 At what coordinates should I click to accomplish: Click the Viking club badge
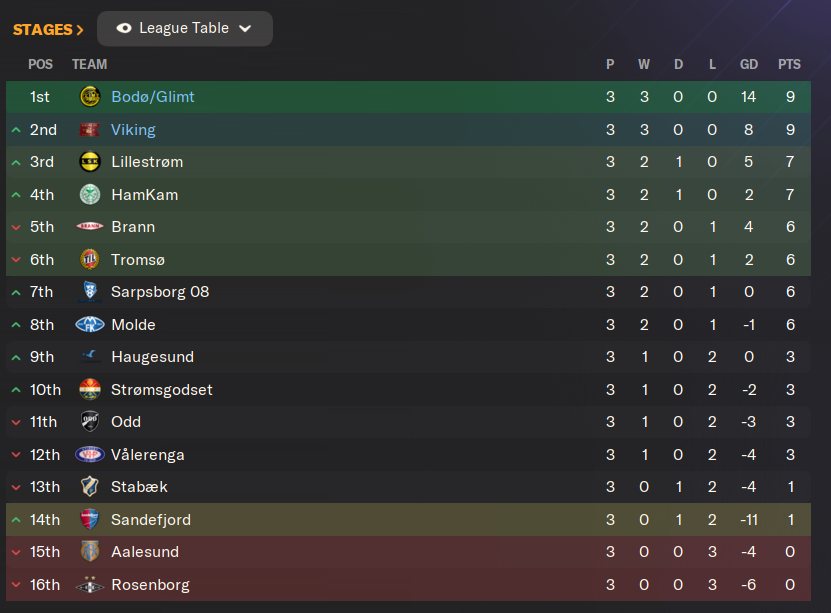(x=90, y=130)
